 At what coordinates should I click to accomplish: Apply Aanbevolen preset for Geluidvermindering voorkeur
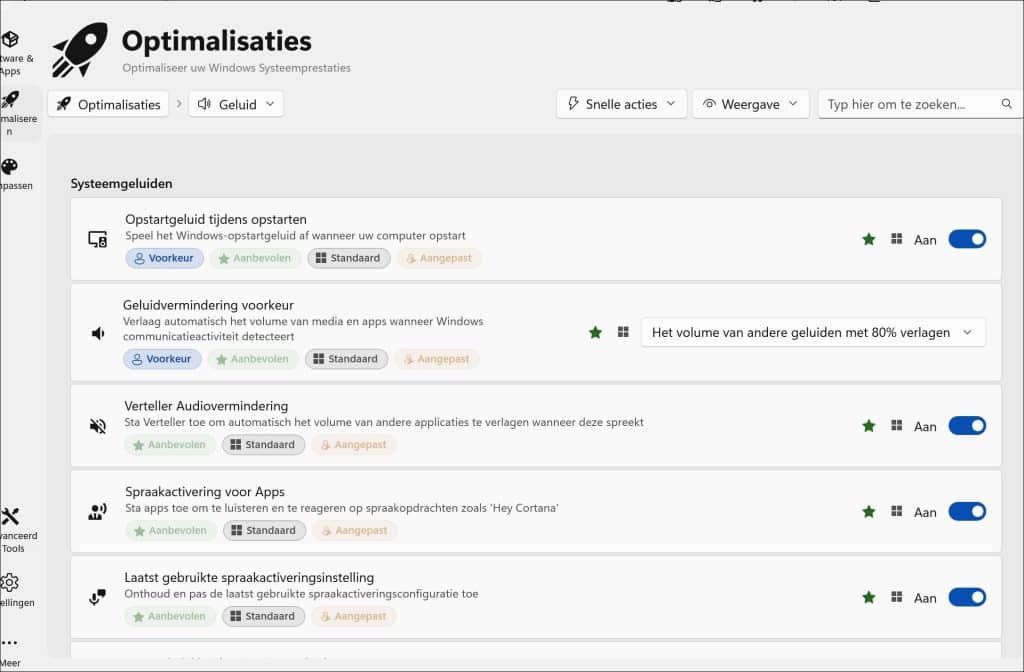253,359
